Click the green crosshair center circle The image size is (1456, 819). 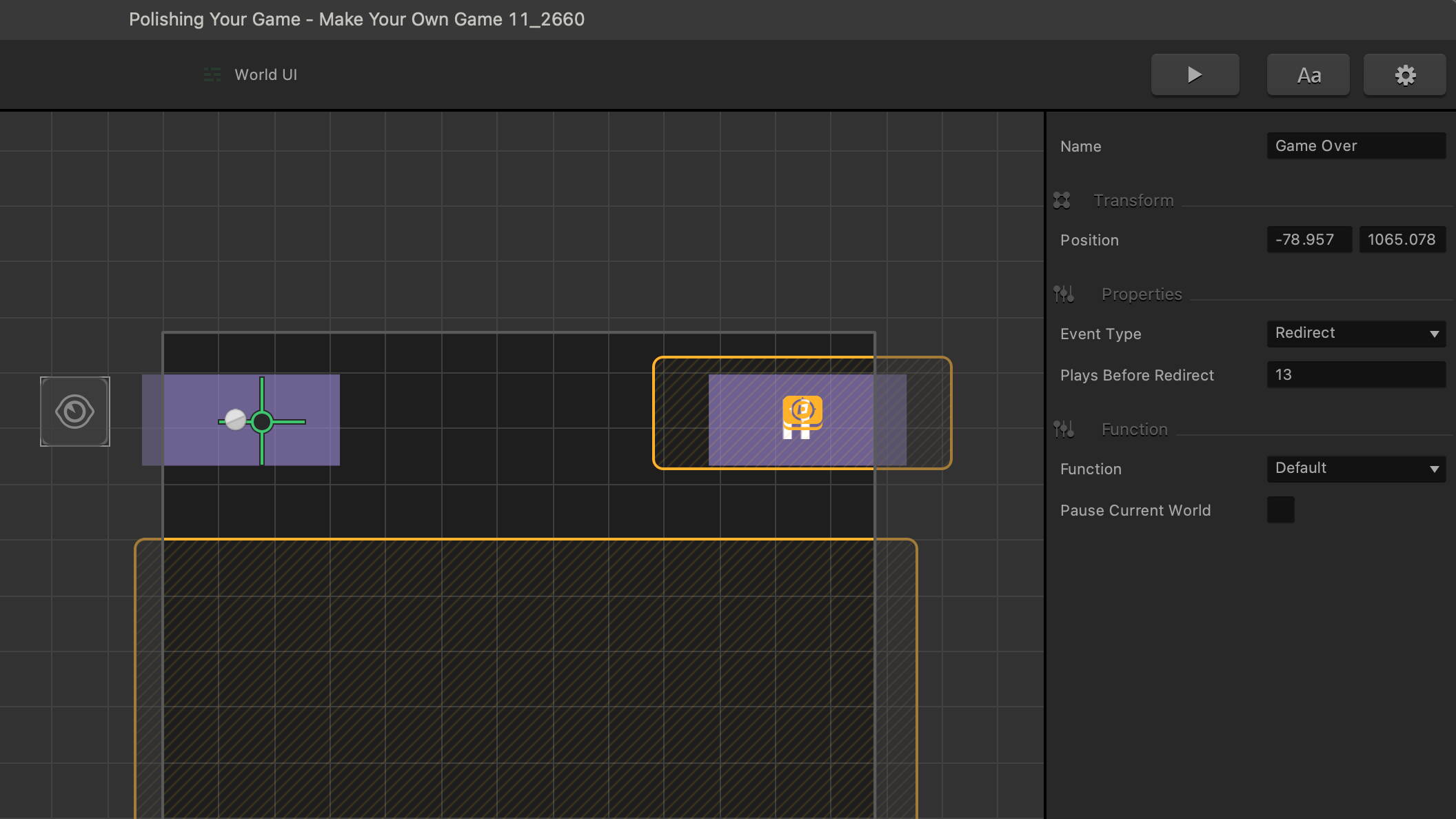tap(262, 421)
